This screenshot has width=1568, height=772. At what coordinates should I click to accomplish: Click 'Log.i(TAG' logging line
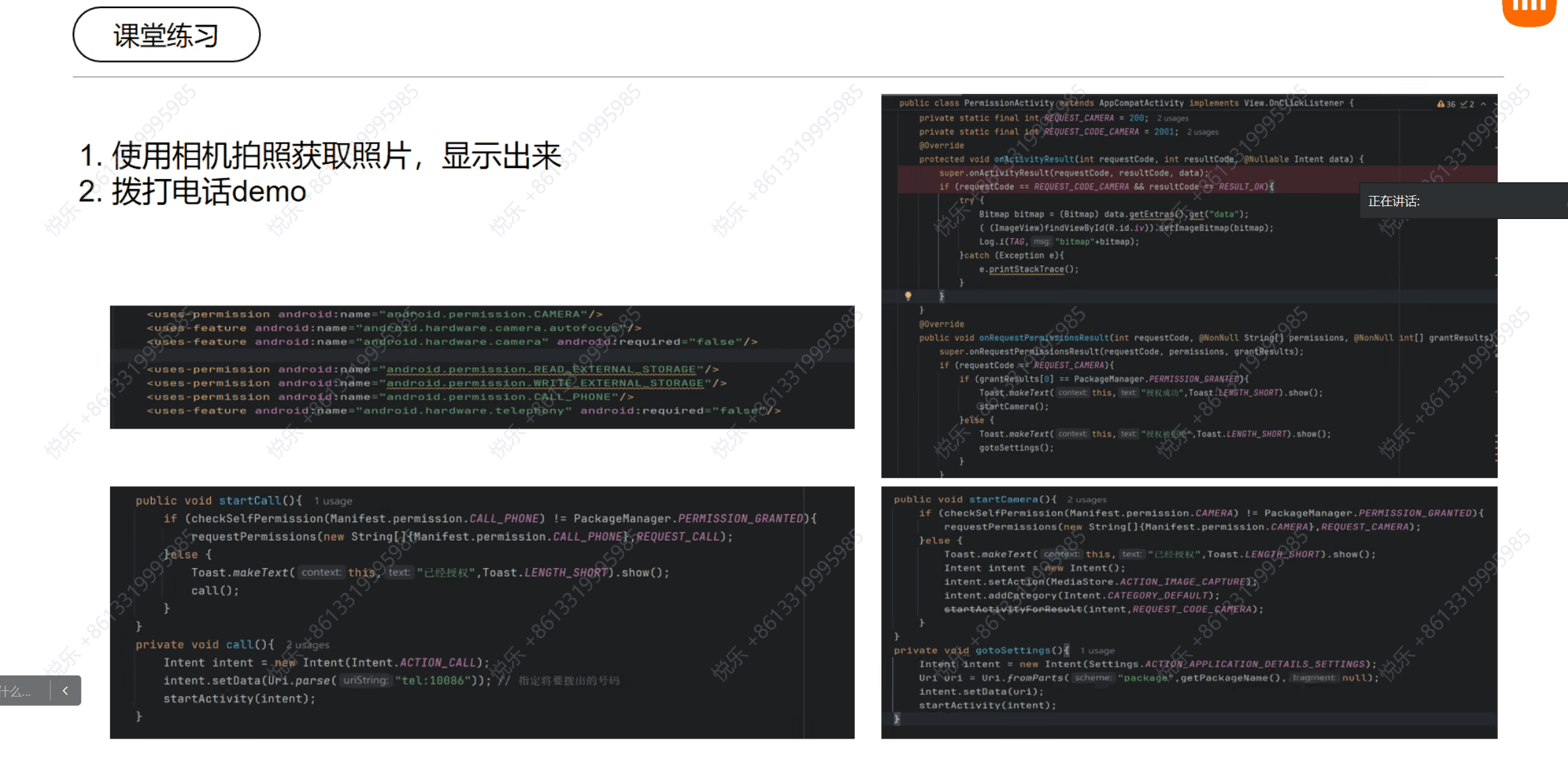click(x=1059, y=241)
